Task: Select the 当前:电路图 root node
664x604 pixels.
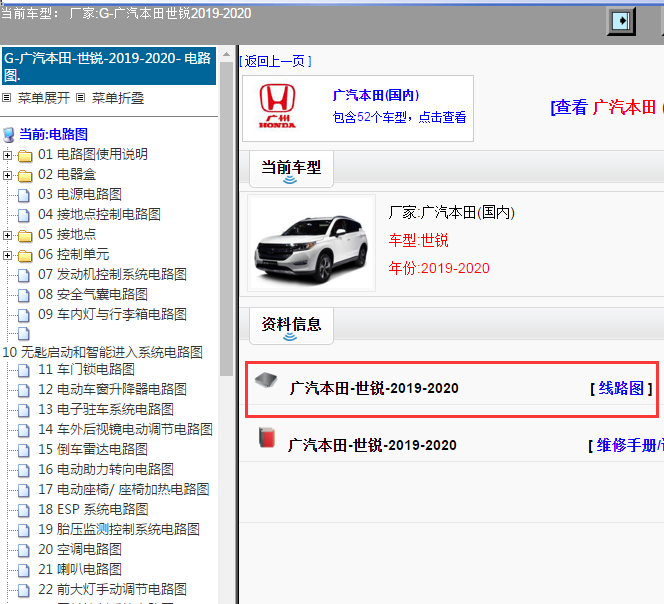Action: [x=53, y=134]
